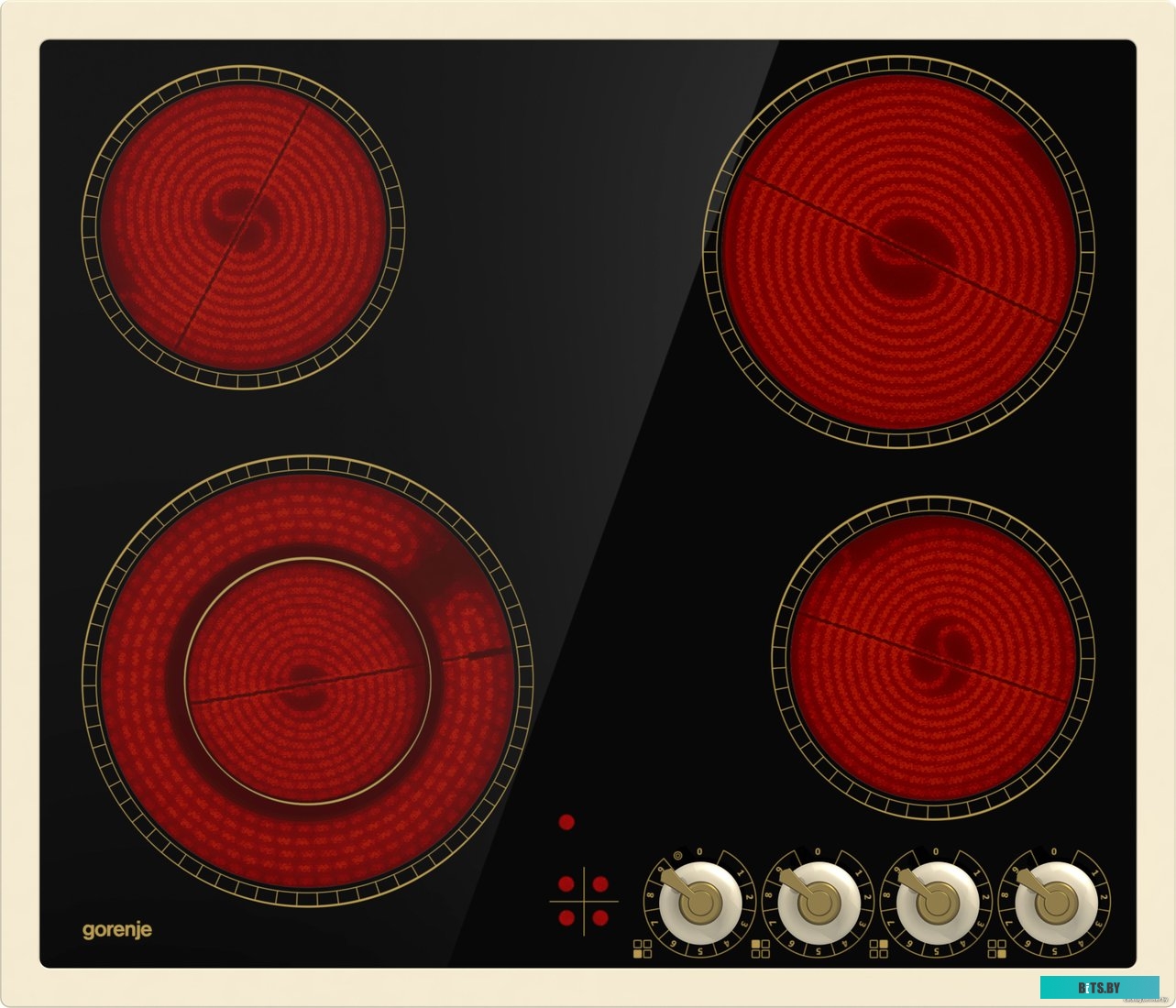Click the leftmost cream control knob
Image resolution: width=1176 pixels, height=1008 pixels.
point(701,903)
